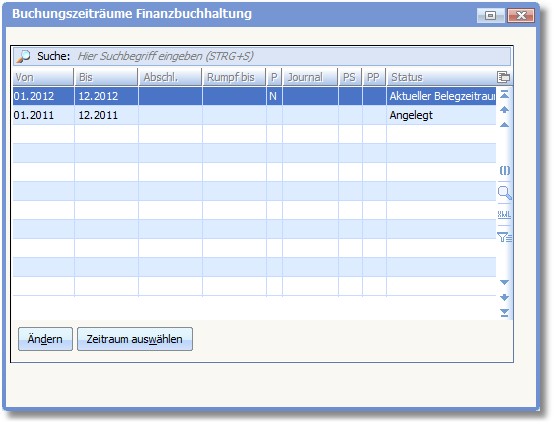The height and width of the screenshot is (425, 554).
Task: Click the column width adjust icon
Action: pyautogui.click(x=505, y=171)
